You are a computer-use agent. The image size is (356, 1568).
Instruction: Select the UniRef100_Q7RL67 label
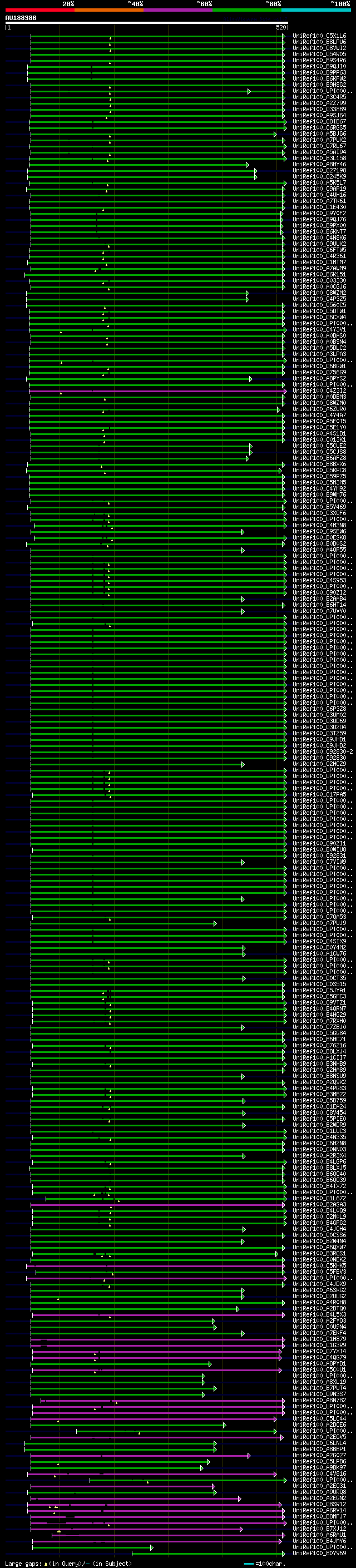(319, 146)
